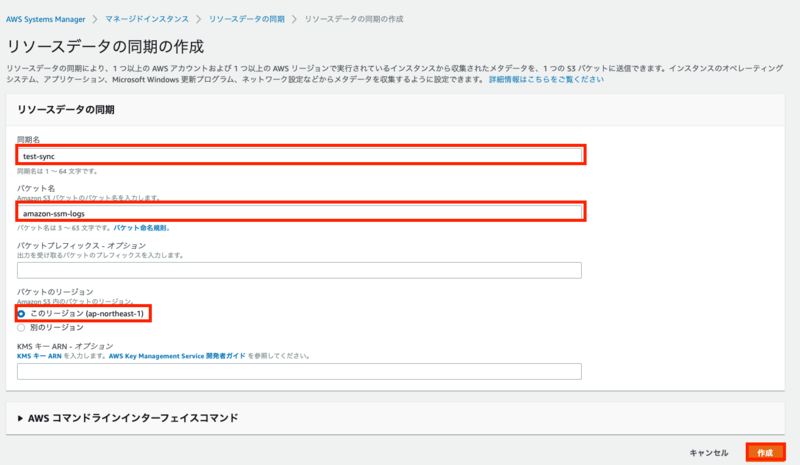
Task: Go to マネージドインスタンス breadcrumb
Action: (x=147, y=19)
